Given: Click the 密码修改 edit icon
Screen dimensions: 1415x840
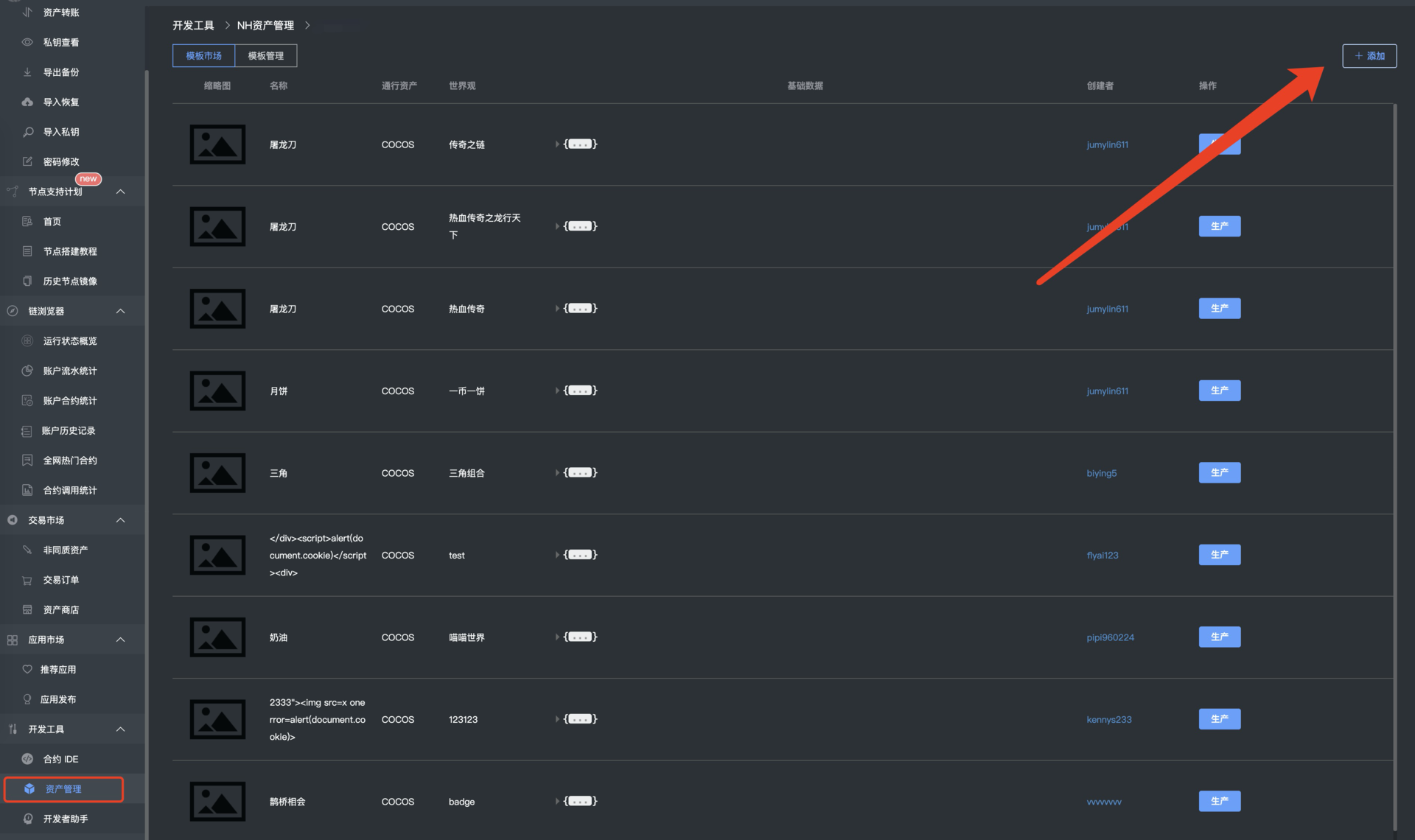Looking at the screenshot, I should [x=27, y=161].
